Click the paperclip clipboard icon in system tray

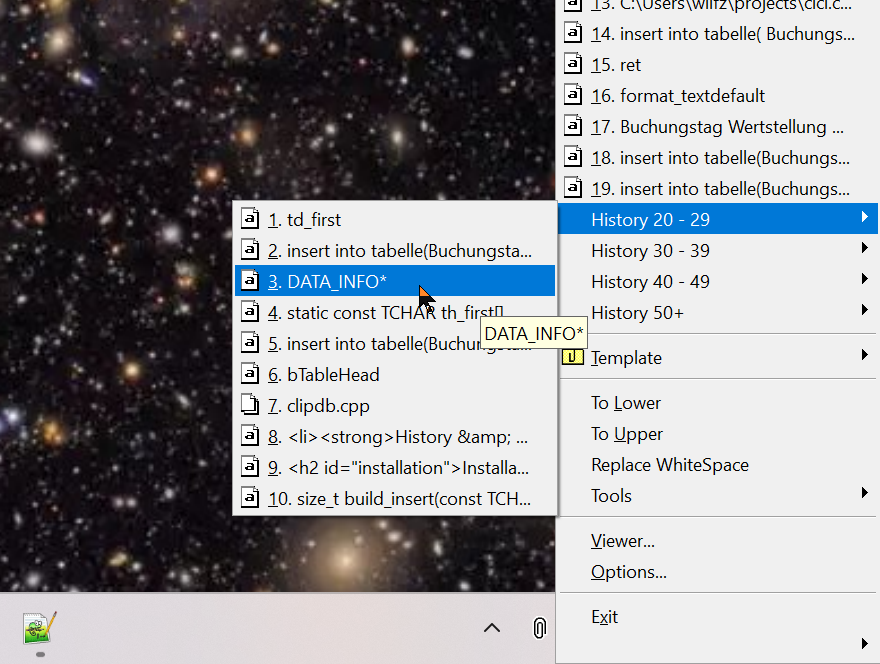[x=539, y=627]
